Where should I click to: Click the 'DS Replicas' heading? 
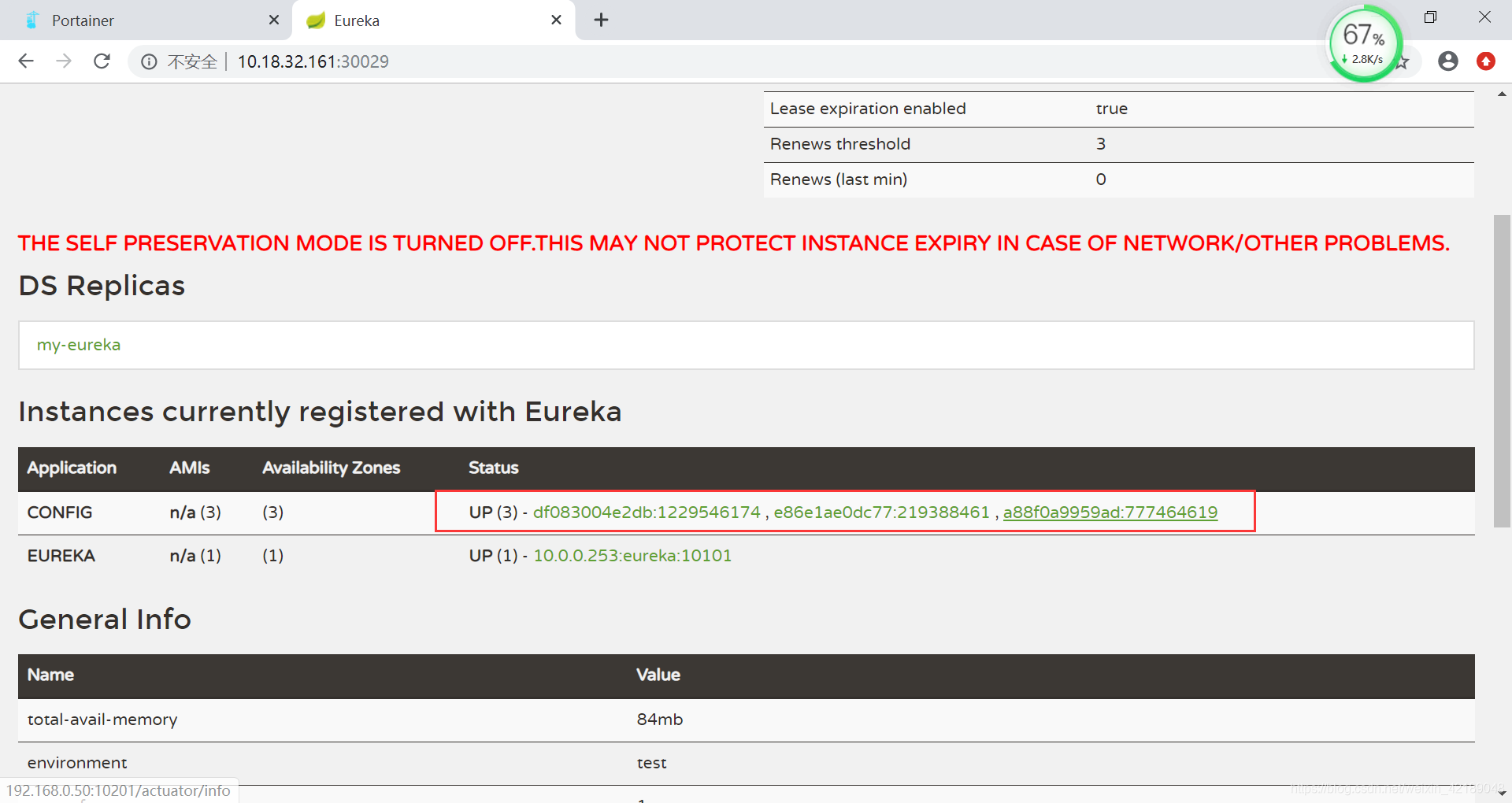102,286
